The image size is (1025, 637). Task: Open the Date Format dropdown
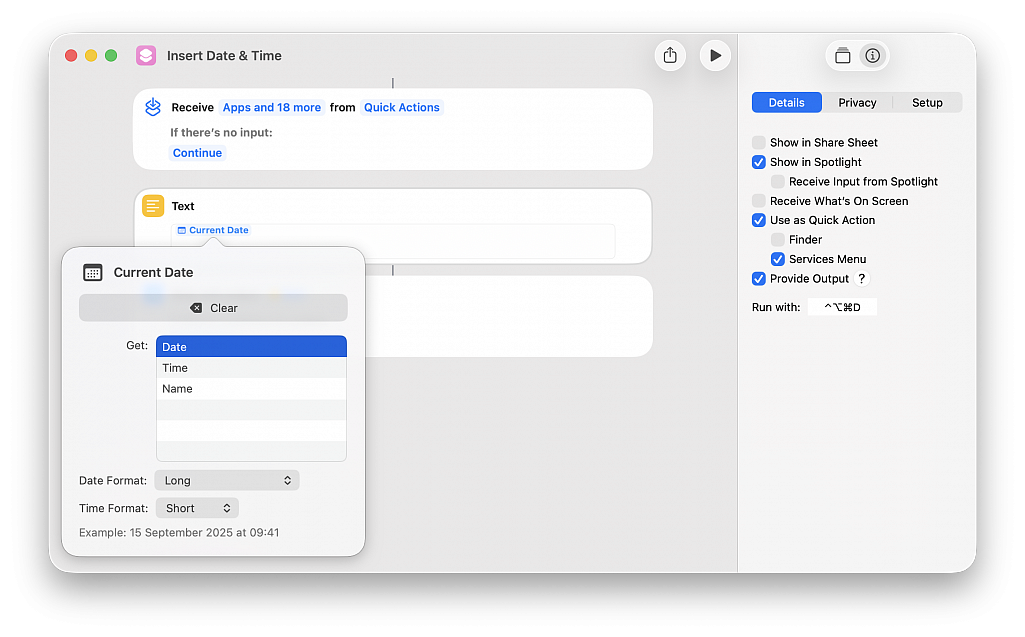coord(227,481)
